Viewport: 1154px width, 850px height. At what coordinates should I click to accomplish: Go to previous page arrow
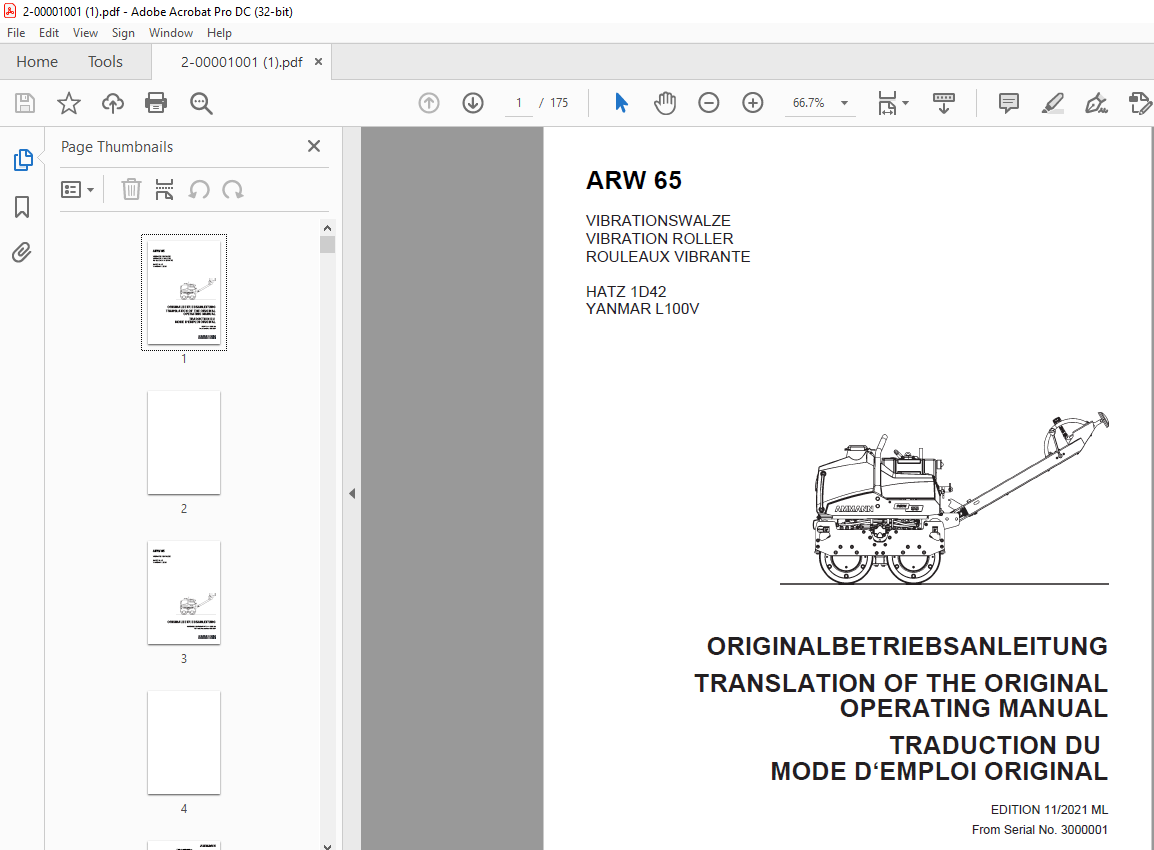(x=429, y=103)
